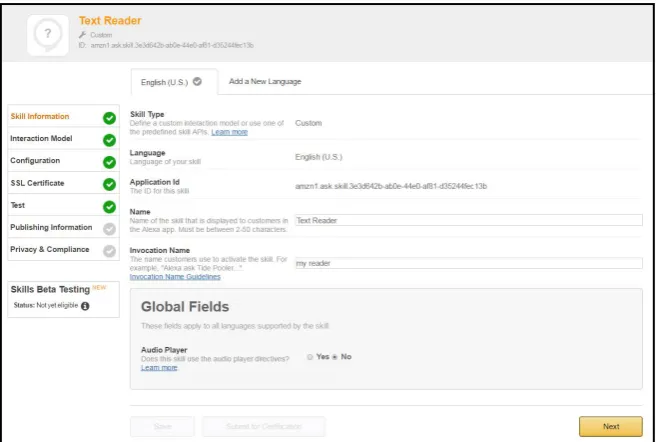Viewport: 657px width, 442px height.
Task: Click the Global Fields heading
Action: click(x=185, y=307)
